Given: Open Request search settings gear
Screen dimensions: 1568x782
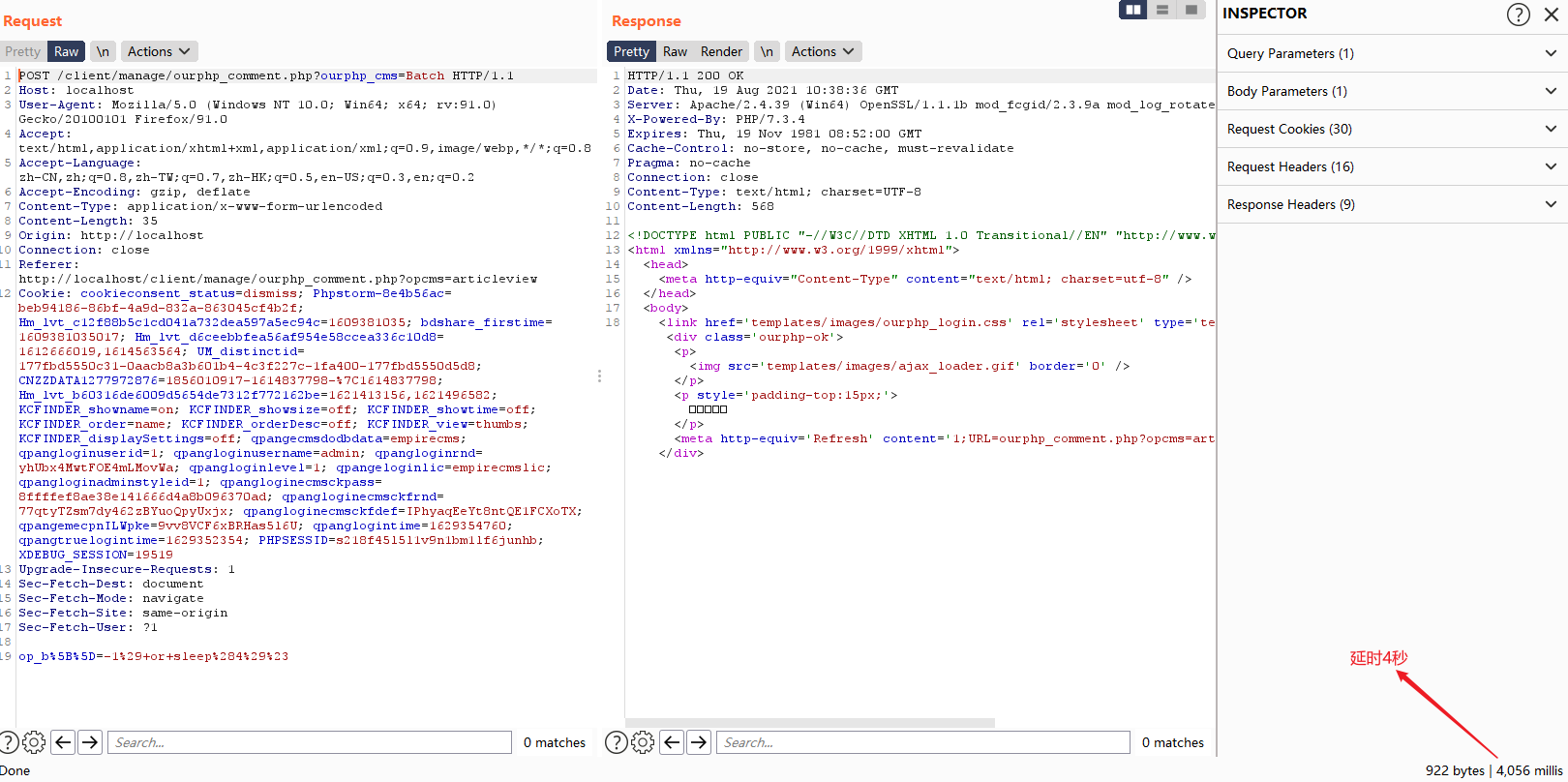Looking at the screenshot, I should click(x=34, y=742).
